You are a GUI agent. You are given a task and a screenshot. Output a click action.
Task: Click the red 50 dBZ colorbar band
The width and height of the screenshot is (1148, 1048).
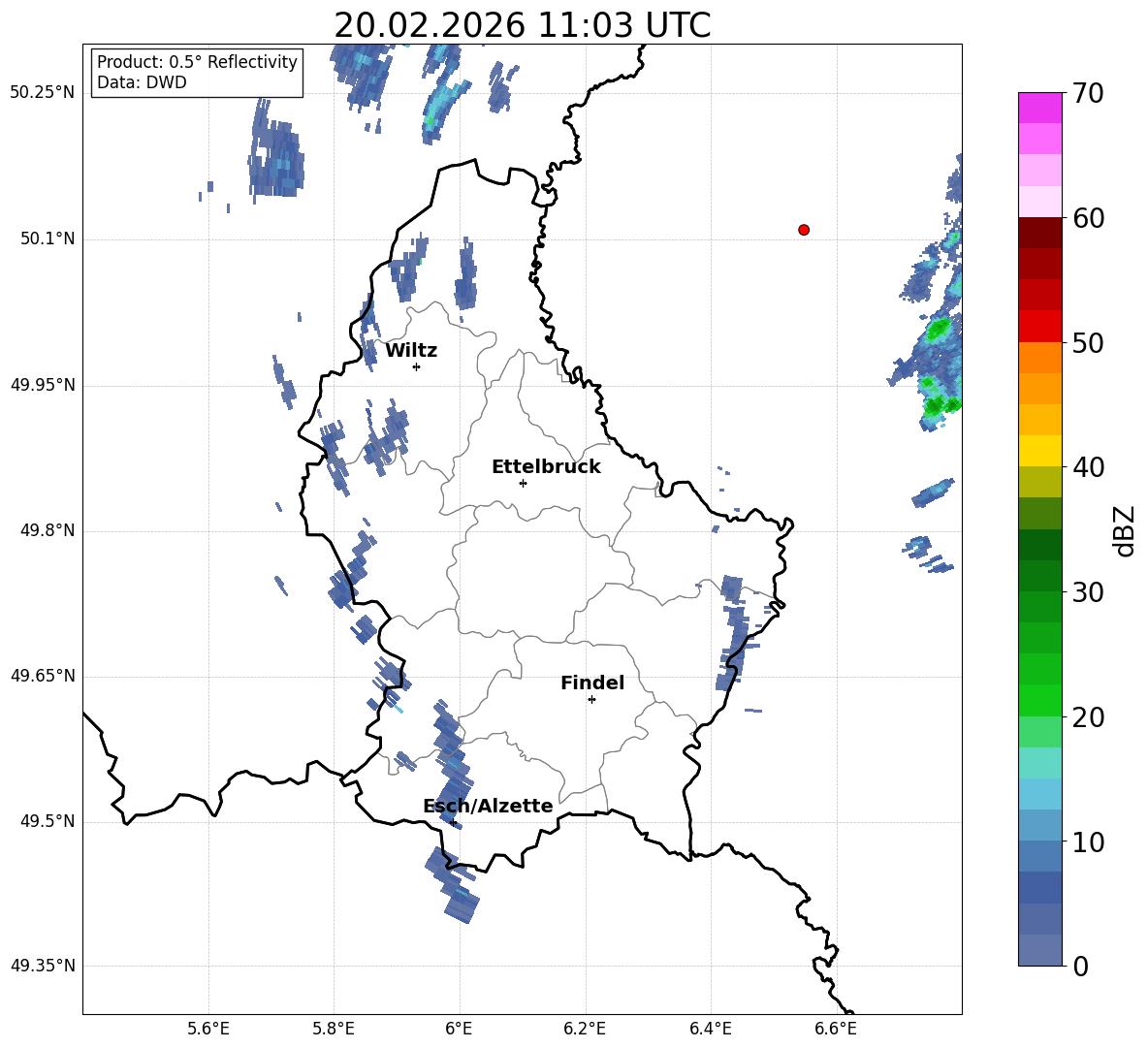pos(1039,327)
